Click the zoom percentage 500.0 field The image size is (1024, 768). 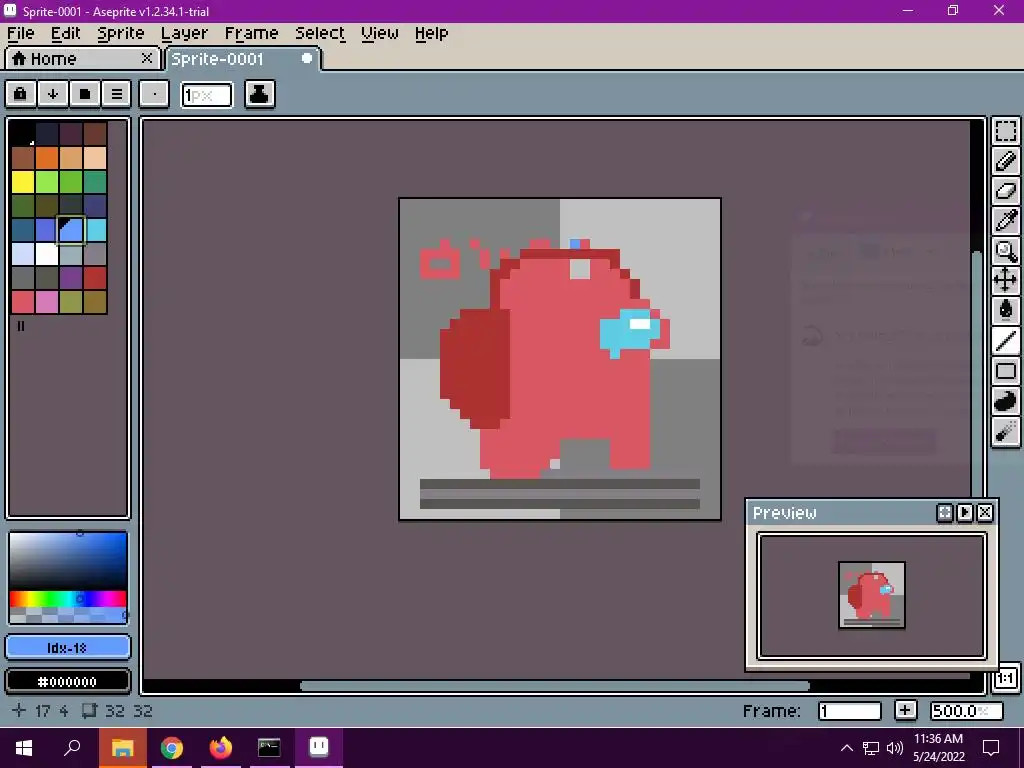[x=967, y=711]
